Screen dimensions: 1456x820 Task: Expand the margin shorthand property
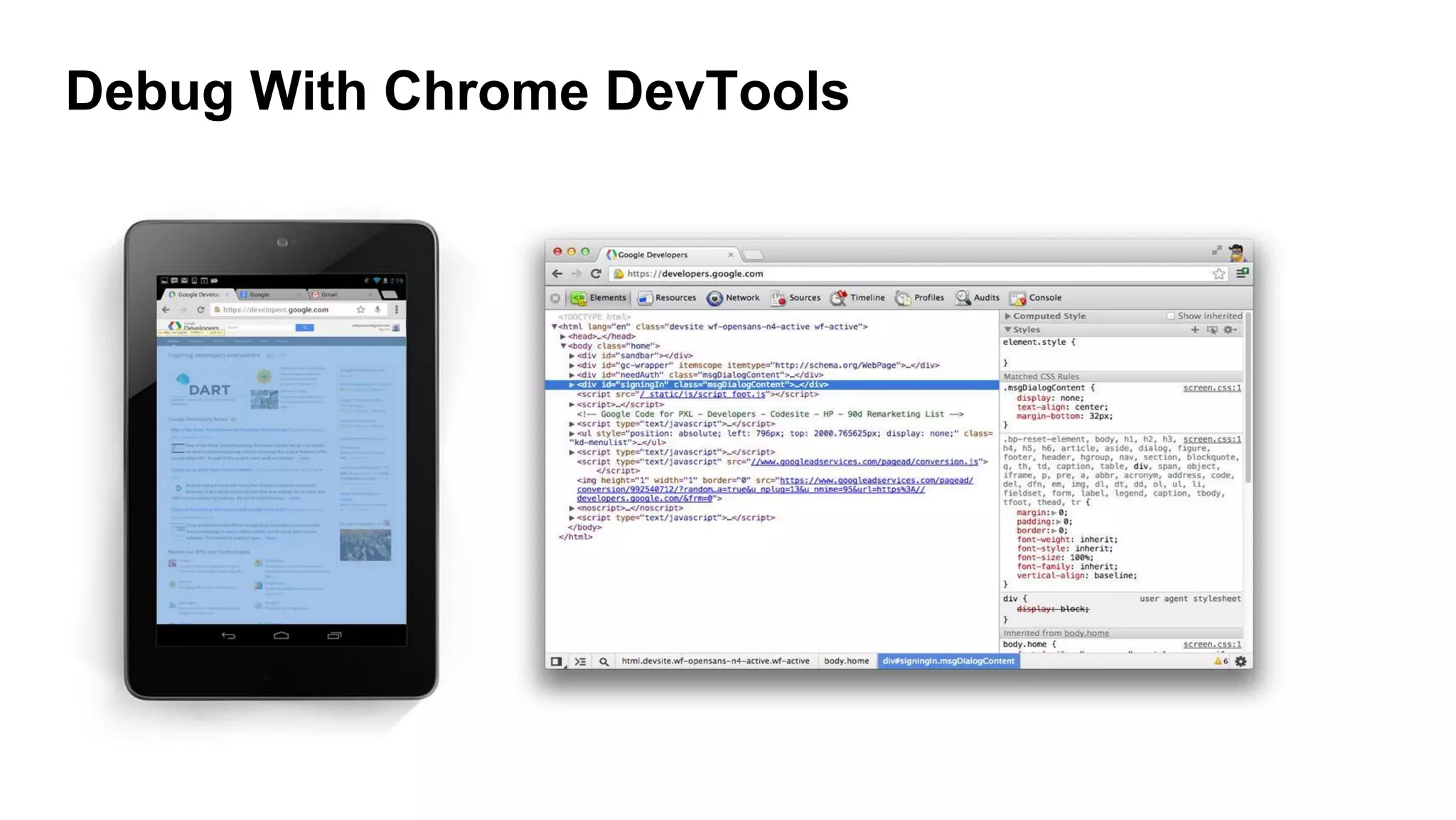click(x=1054, y=513)
